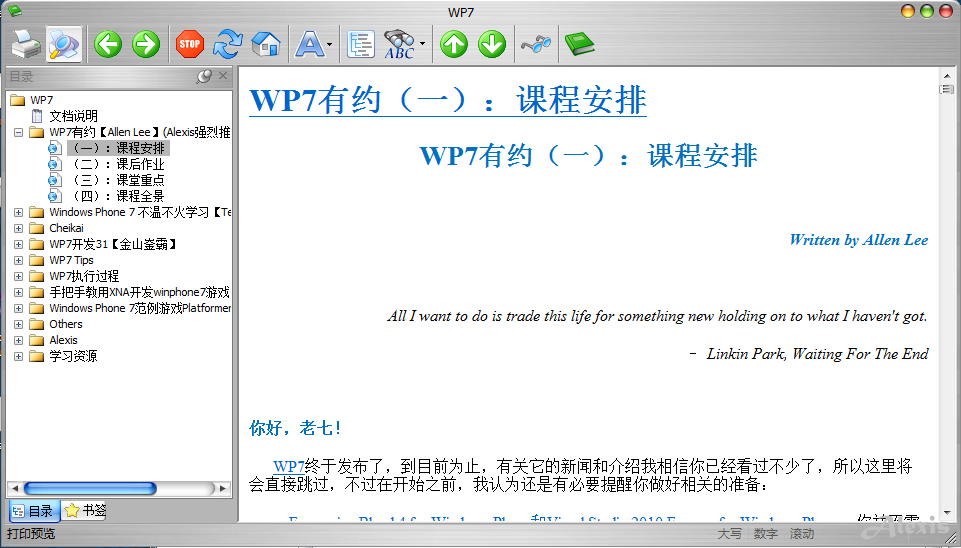Switch to the 书签 tab
Screen dimensions: 961x548
[85, 510]
